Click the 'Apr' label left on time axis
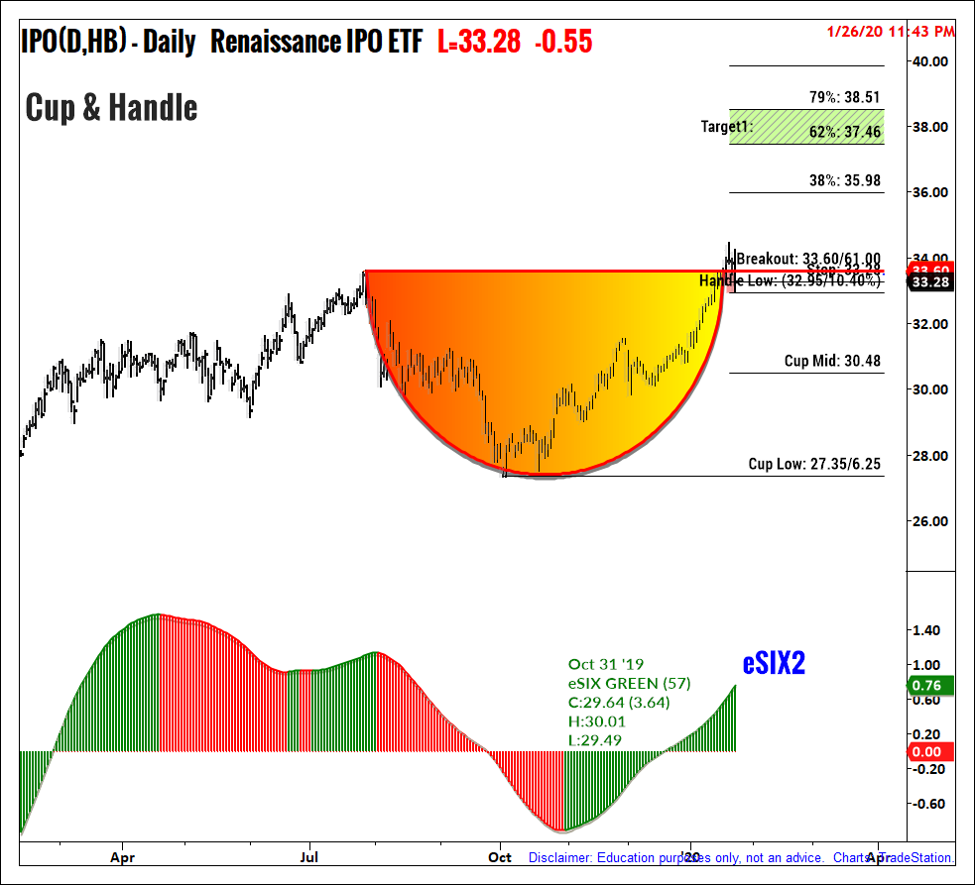Viewport: 975px width, 885px height. point(122,858)
